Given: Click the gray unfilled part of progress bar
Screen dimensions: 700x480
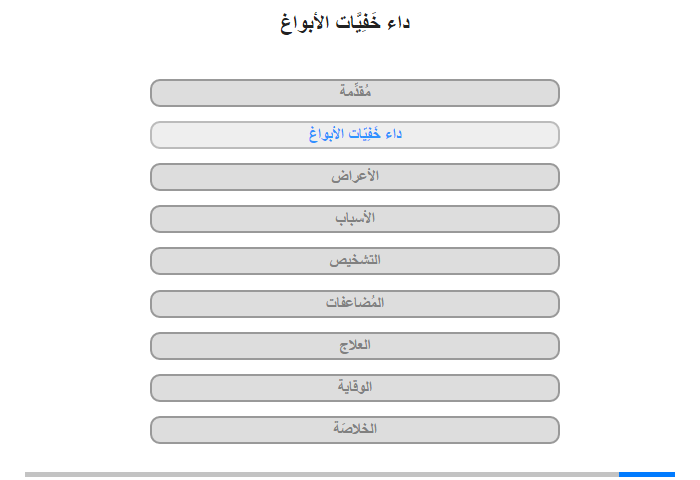Looking at the screenshot, I should click(322, 474).
